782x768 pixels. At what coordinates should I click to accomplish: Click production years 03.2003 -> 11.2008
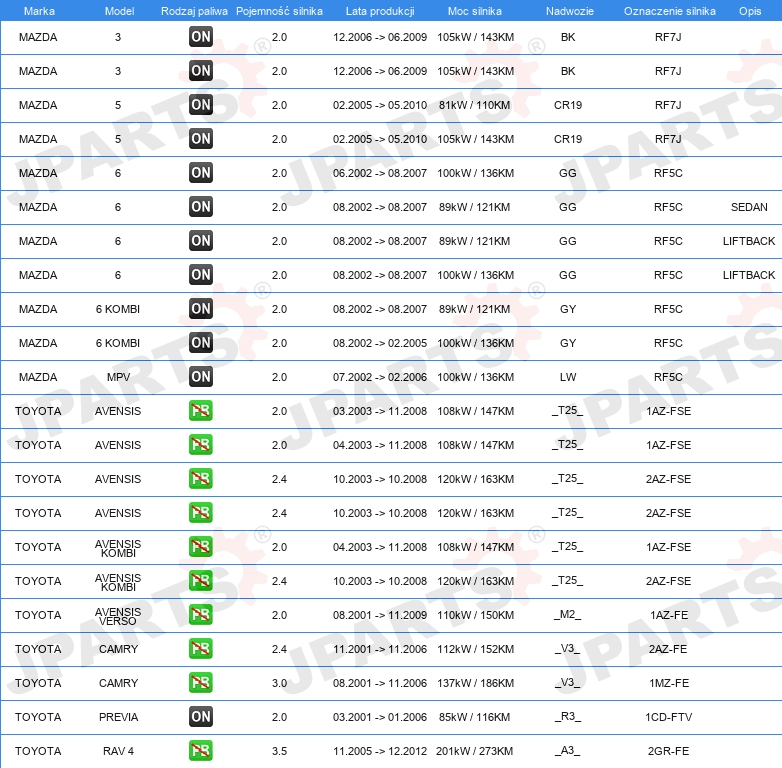(380, 411)
